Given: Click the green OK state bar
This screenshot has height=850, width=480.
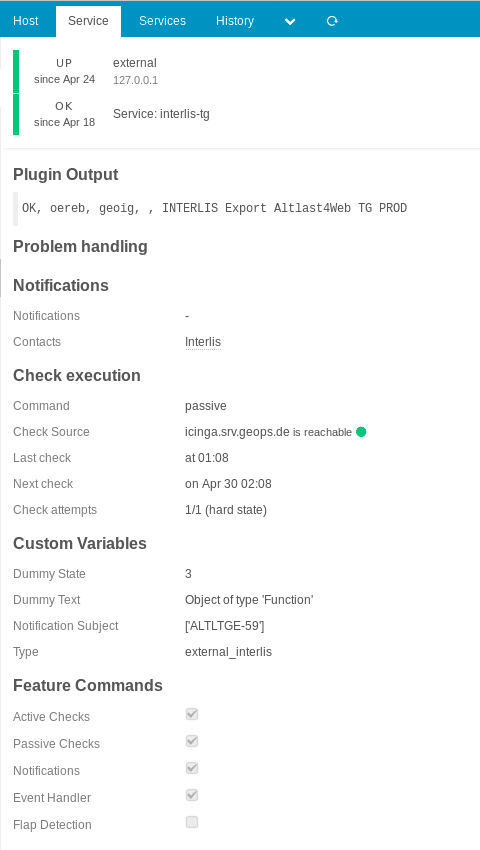Looking at the screenshot, I should click(x=16, y=114).
